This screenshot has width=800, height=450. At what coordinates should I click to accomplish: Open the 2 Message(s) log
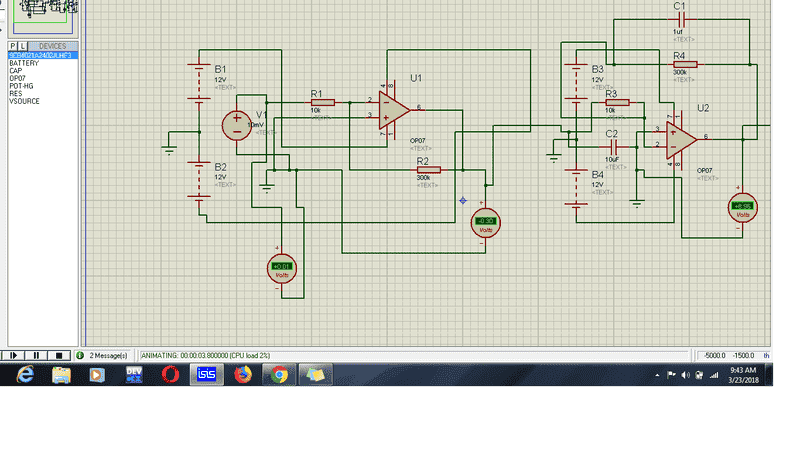pos(102,355)
